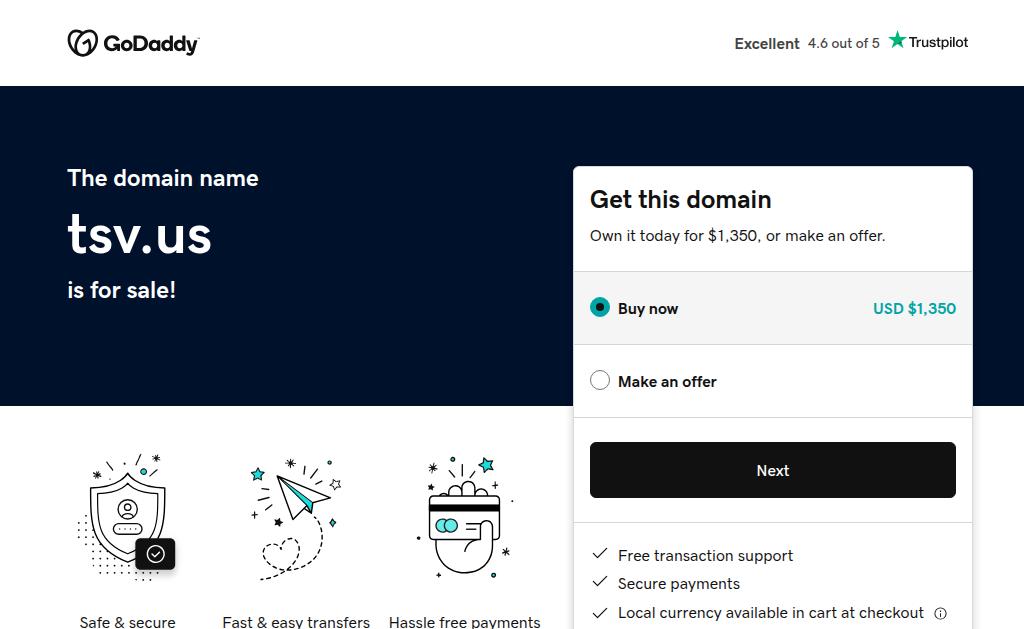The image size is (1024, 629).
Task: Select the Buy now radio option
Action: click(x=600, y=308)
